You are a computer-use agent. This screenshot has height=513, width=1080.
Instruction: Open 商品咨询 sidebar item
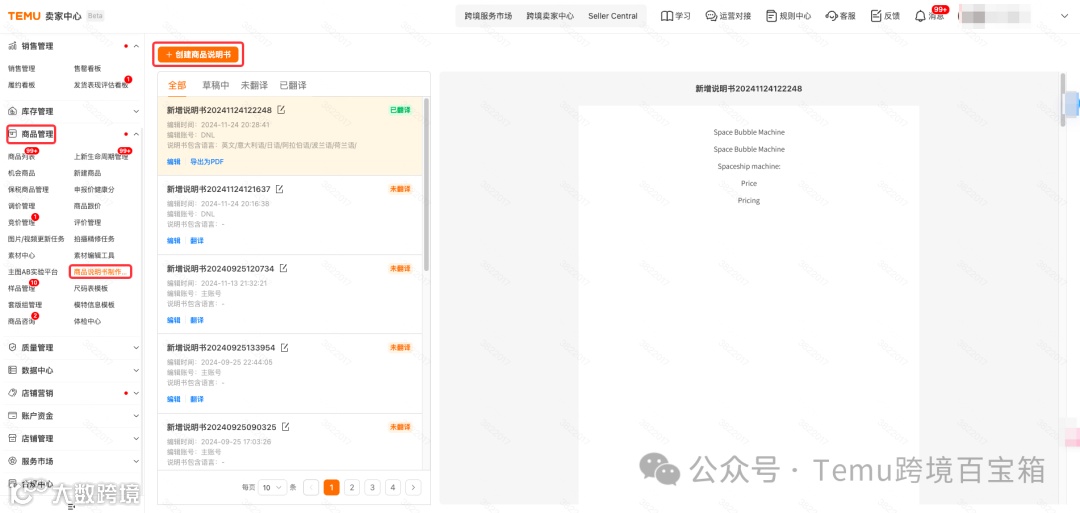click(x=21, y=322)
